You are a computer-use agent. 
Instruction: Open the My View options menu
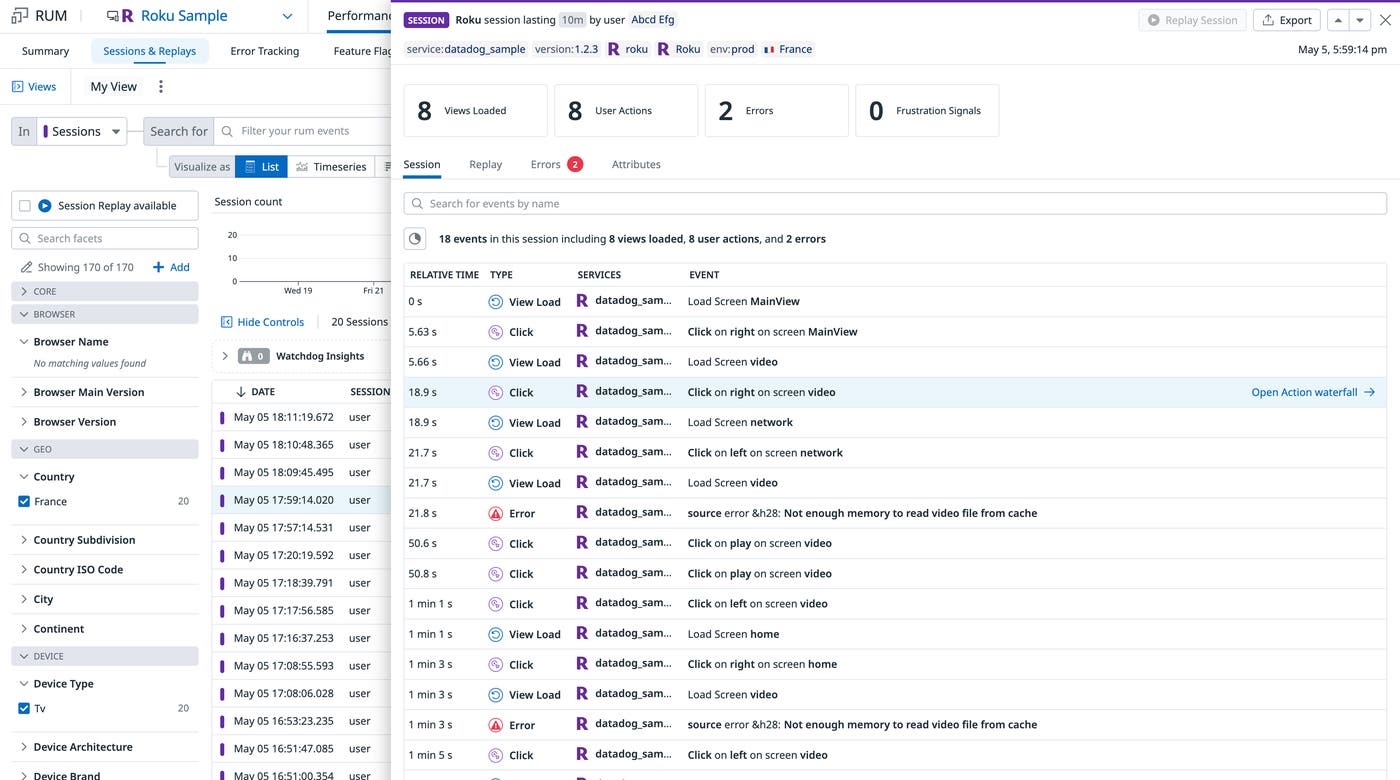coord(160,86)
